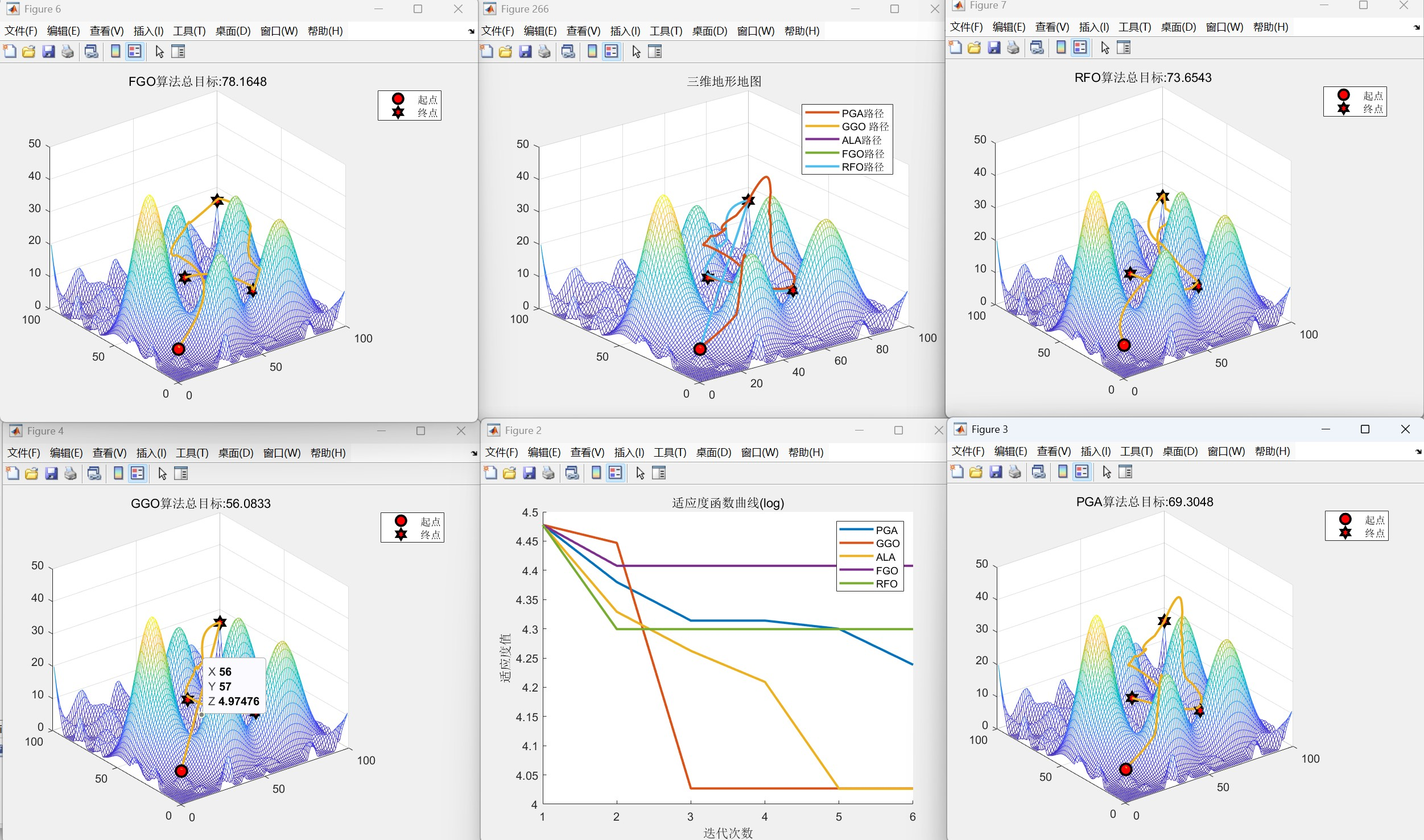1424x840 pixels.
Task: Click Link Plot icon in Figure 2 toolbar
Action: [572, 473]
